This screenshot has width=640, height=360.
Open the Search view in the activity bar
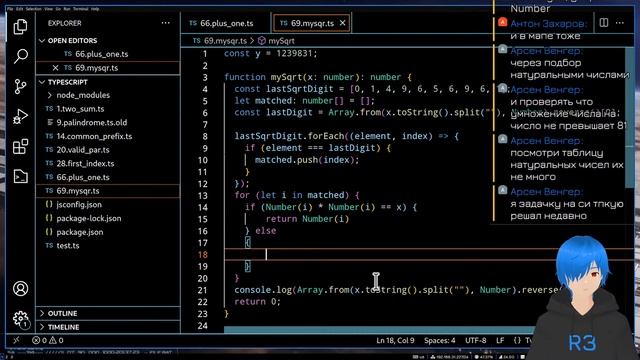20,56
